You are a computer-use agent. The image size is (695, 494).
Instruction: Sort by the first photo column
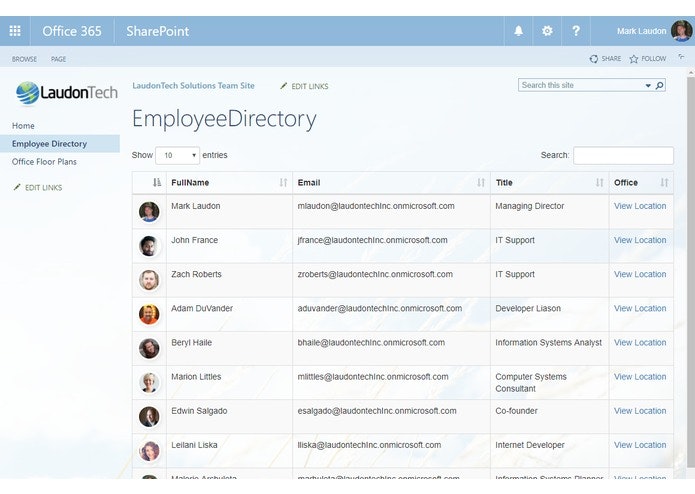click(157, 182)
